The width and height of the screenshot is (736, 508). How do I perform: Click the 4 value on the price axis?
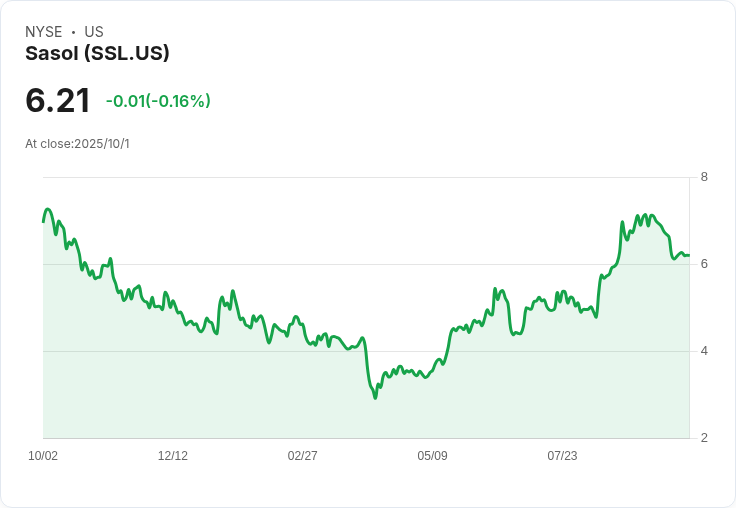pos(704,351)
